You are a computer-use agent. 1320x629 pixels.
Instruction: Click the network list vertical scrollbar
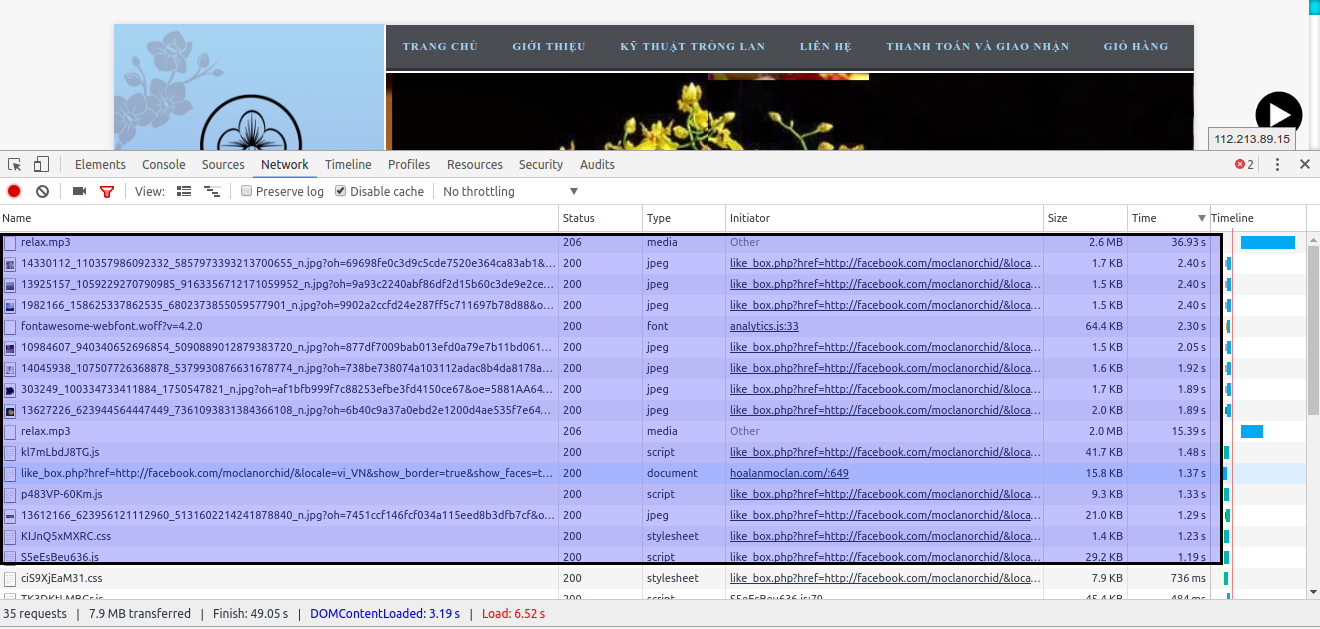coord(1313,330)
